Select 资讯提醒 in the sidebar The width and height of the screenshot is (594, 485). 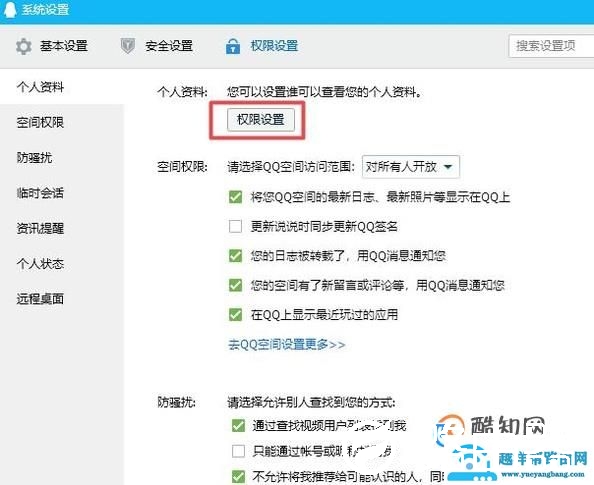pyautogui.click(x=40, y=228)
